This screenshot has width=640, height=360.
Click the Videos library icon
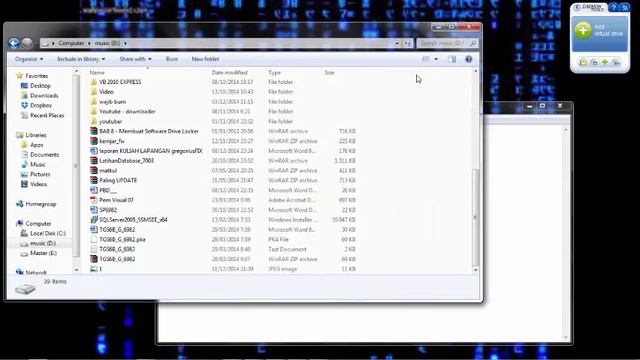[24, 184]
